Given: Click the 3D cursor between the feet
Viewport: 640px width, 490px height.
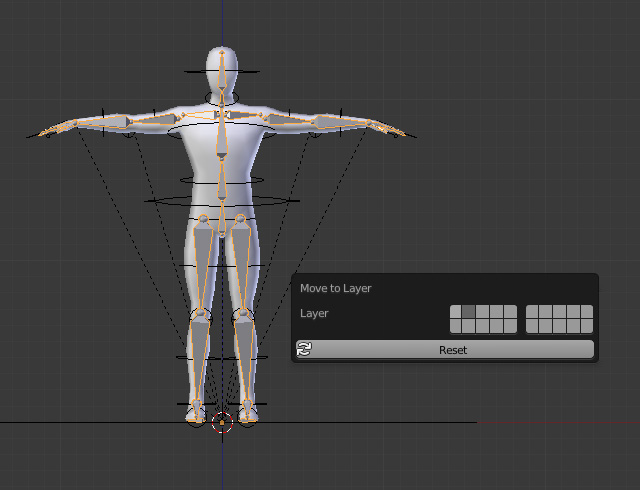Looking at the screenshot, I should pyautogui.click(x=222, y=423).
